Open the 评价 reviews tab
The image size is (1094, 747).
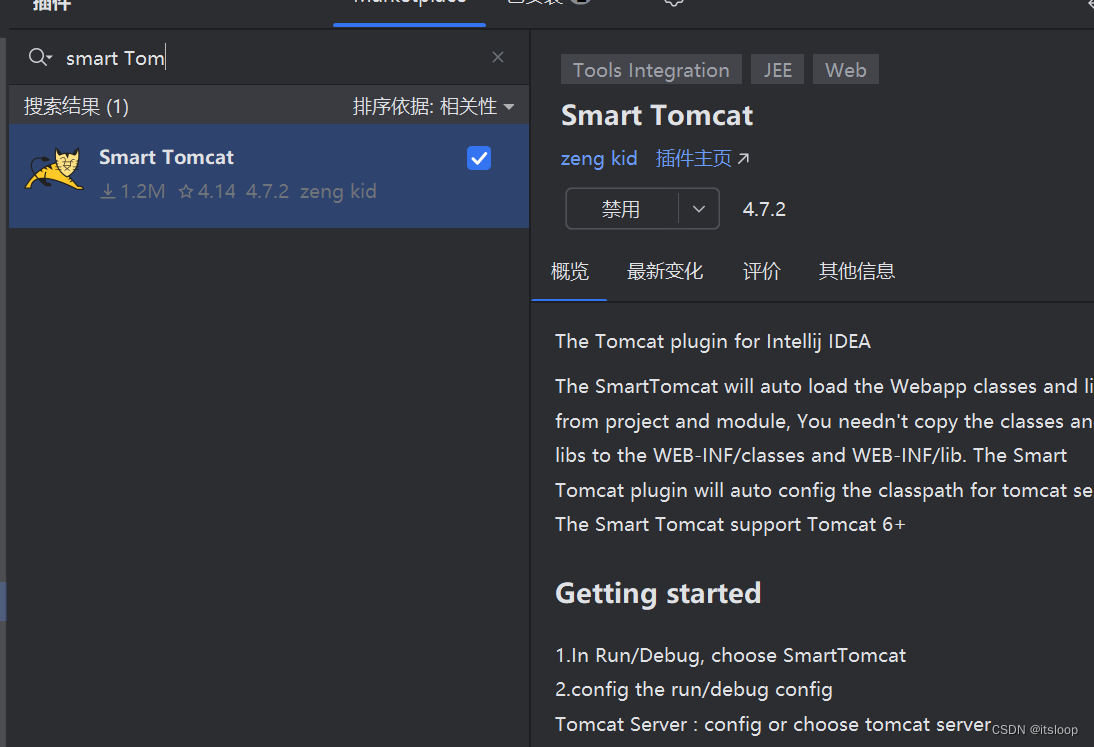761,271
